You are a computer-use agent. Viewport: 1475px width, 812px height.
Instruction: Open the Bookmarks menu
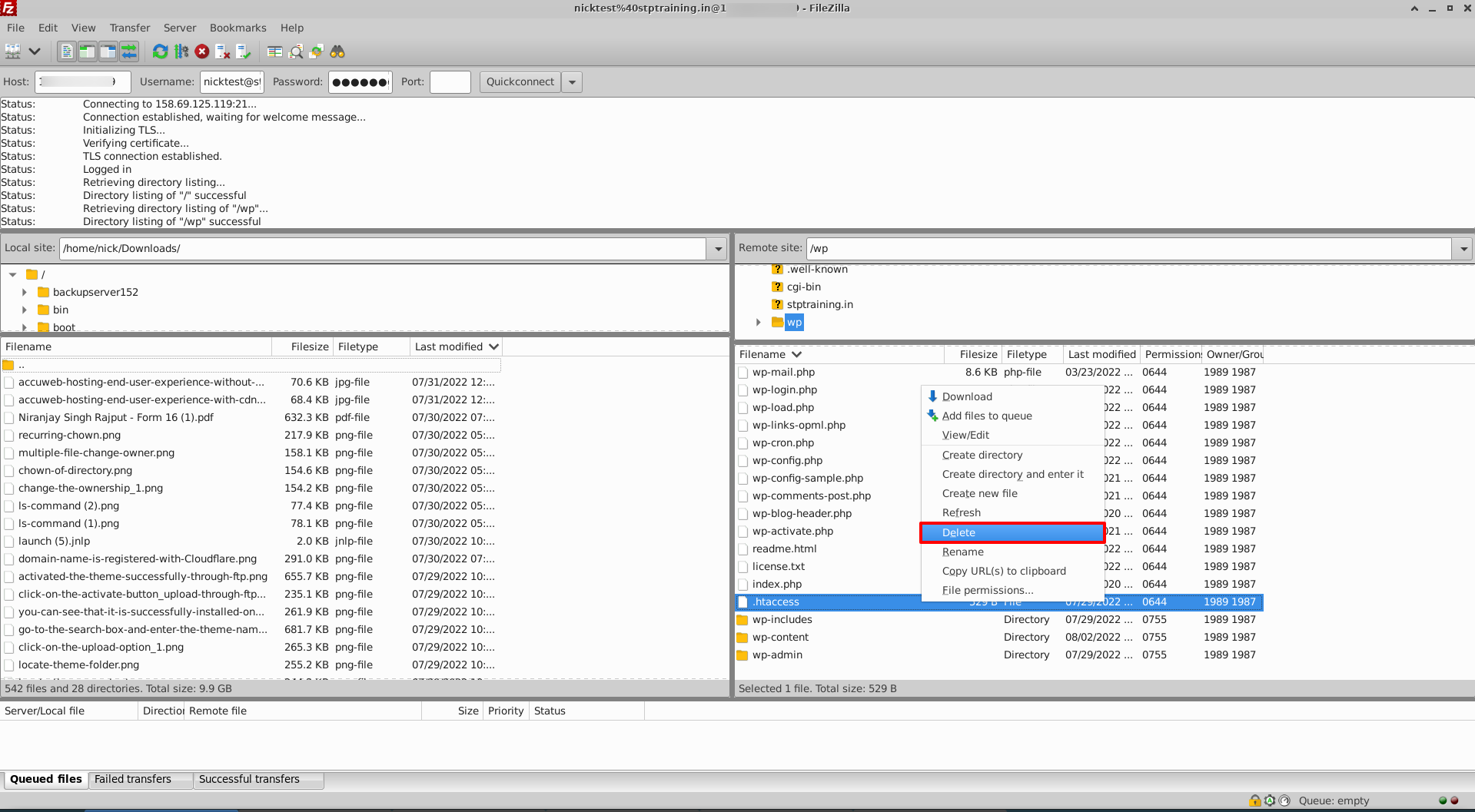pyautogui.click(x=238, y=28)
